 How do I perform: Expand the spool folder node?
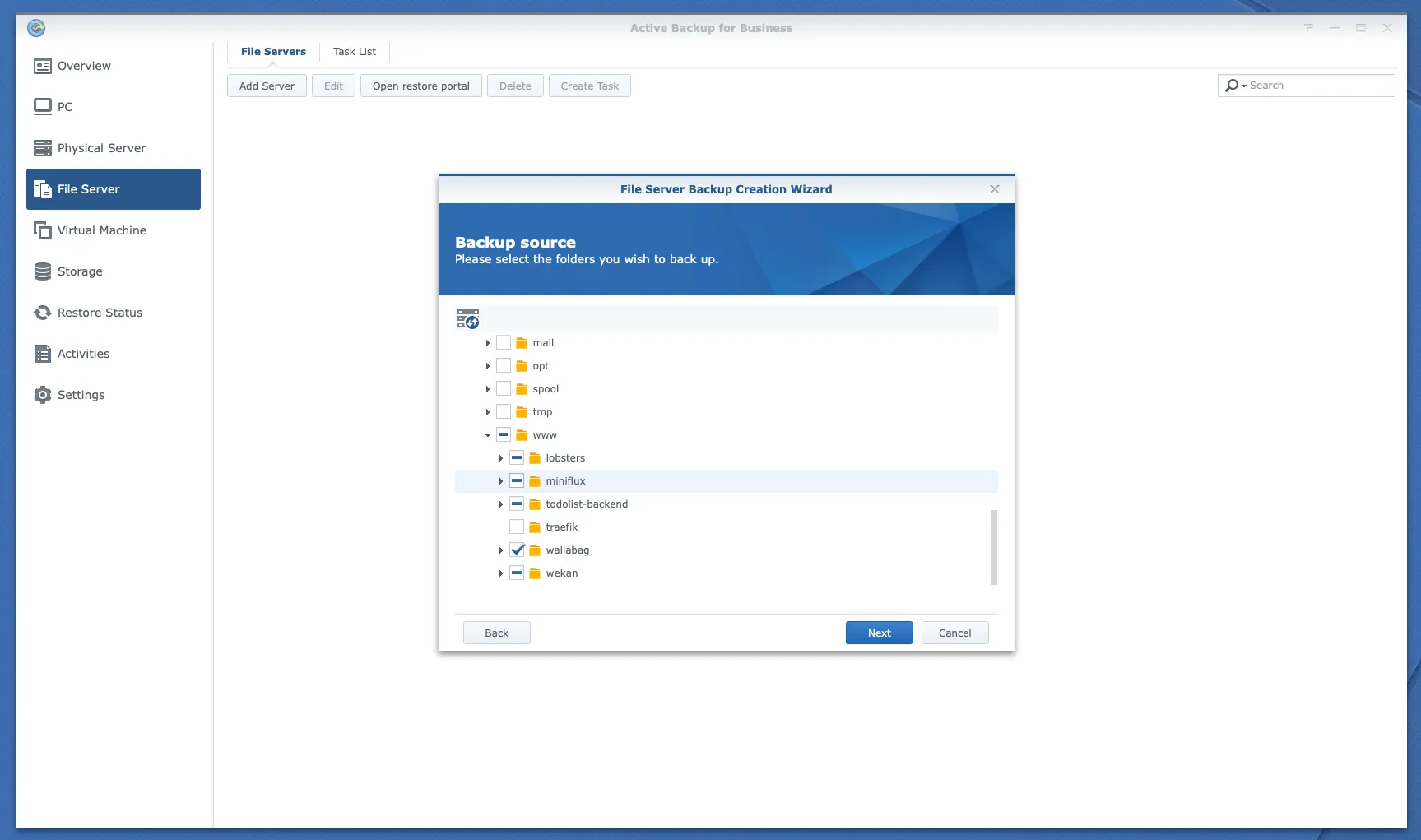point(488,389)
